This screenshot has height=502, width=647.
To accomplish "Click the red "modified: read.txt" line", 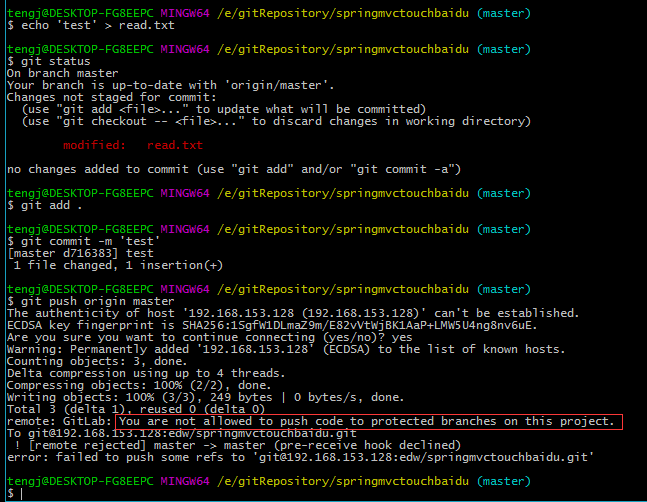I will coord(133,145).
